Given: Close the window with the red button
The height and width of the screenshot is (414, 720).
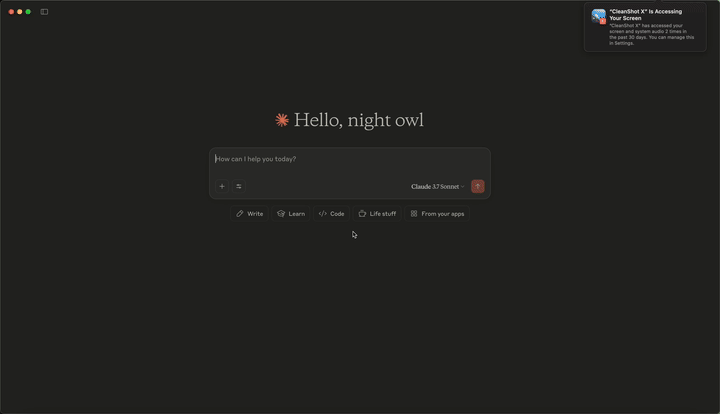Looking at the screenshot, I should tap(11, 12).
